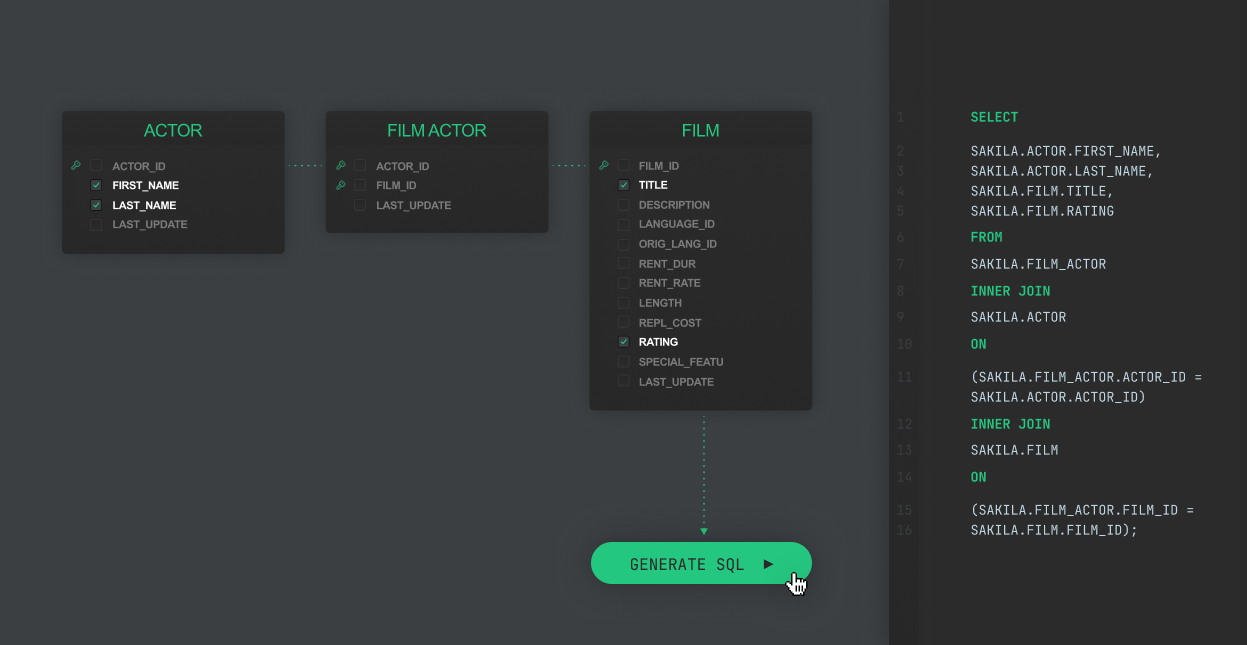Select the key icon next to FILM_ID in FILM
The height and width of the screenshot is (645, 1247).
(x=605, y=165)
